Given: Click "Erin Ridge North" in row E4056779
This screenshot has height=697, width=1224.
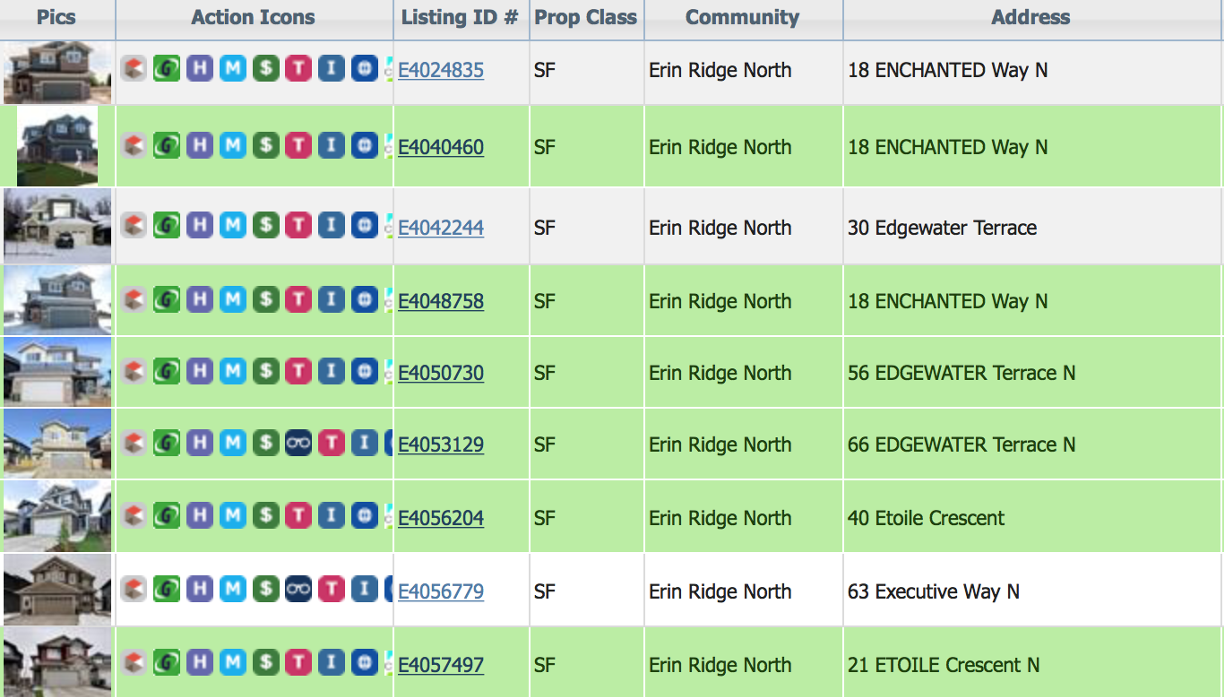Looking at the screenshot, I should pyautogui.click(x=720, y=592).
